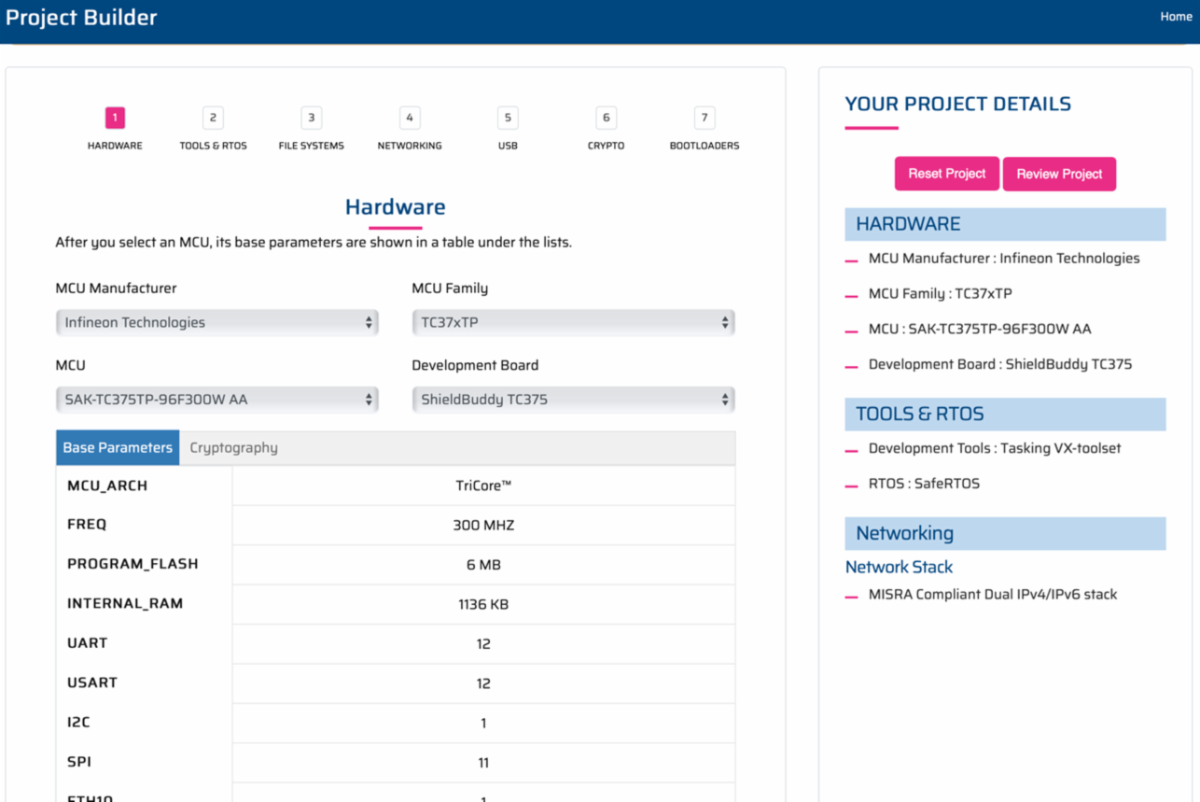Viewport: 1200px width, 802px height.
Task: Click the Review Project button
Action: click(1059, 174)
